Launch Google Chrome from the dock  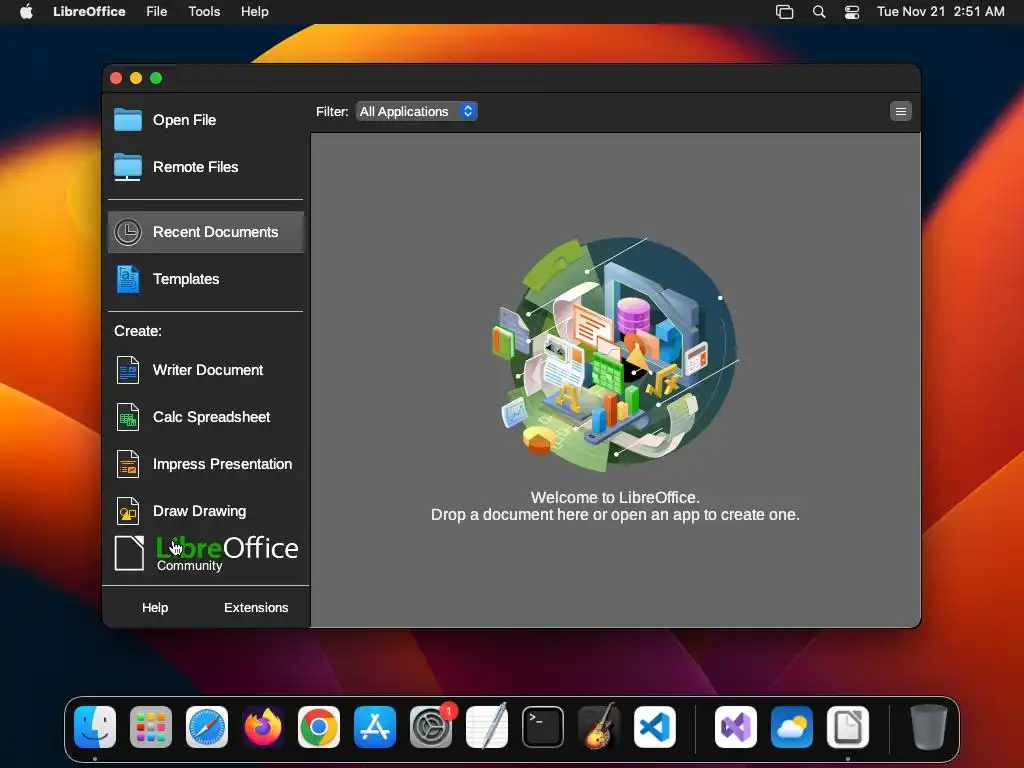click(319, 727)
